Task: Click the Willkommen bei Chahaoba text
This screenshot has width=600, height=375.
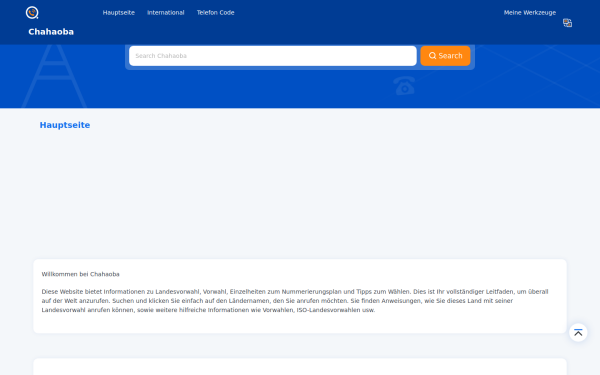Action: (x=80, y=274)
